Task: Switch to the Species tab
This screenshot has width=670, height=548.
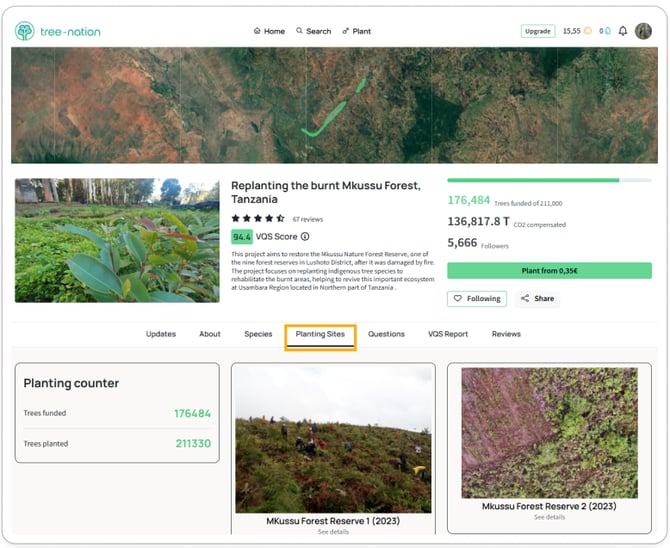Action: point(258,334)
